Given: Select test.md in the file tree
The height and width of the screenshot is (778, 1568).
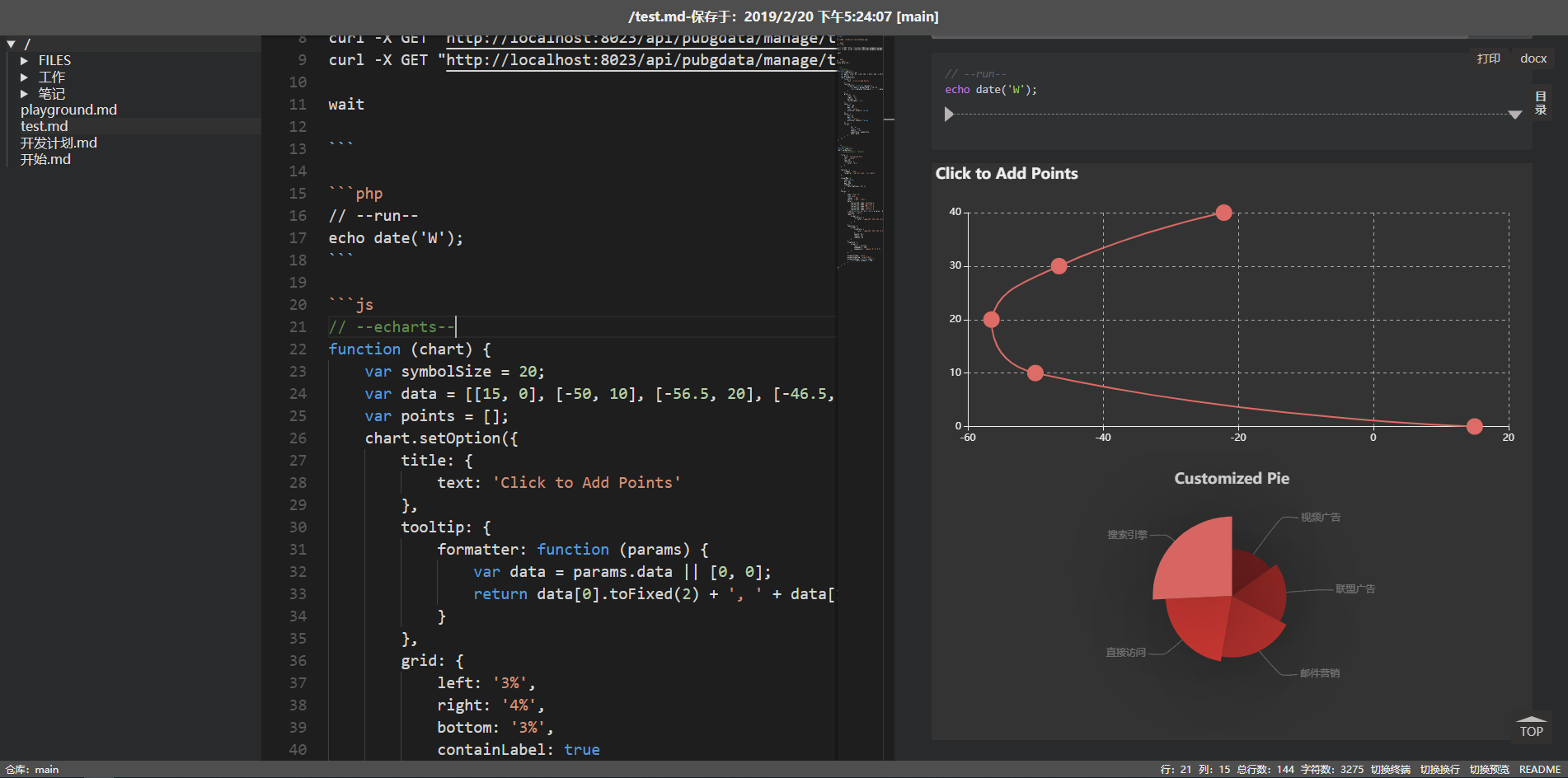Looking at the screenshot, I should [45, 126].
